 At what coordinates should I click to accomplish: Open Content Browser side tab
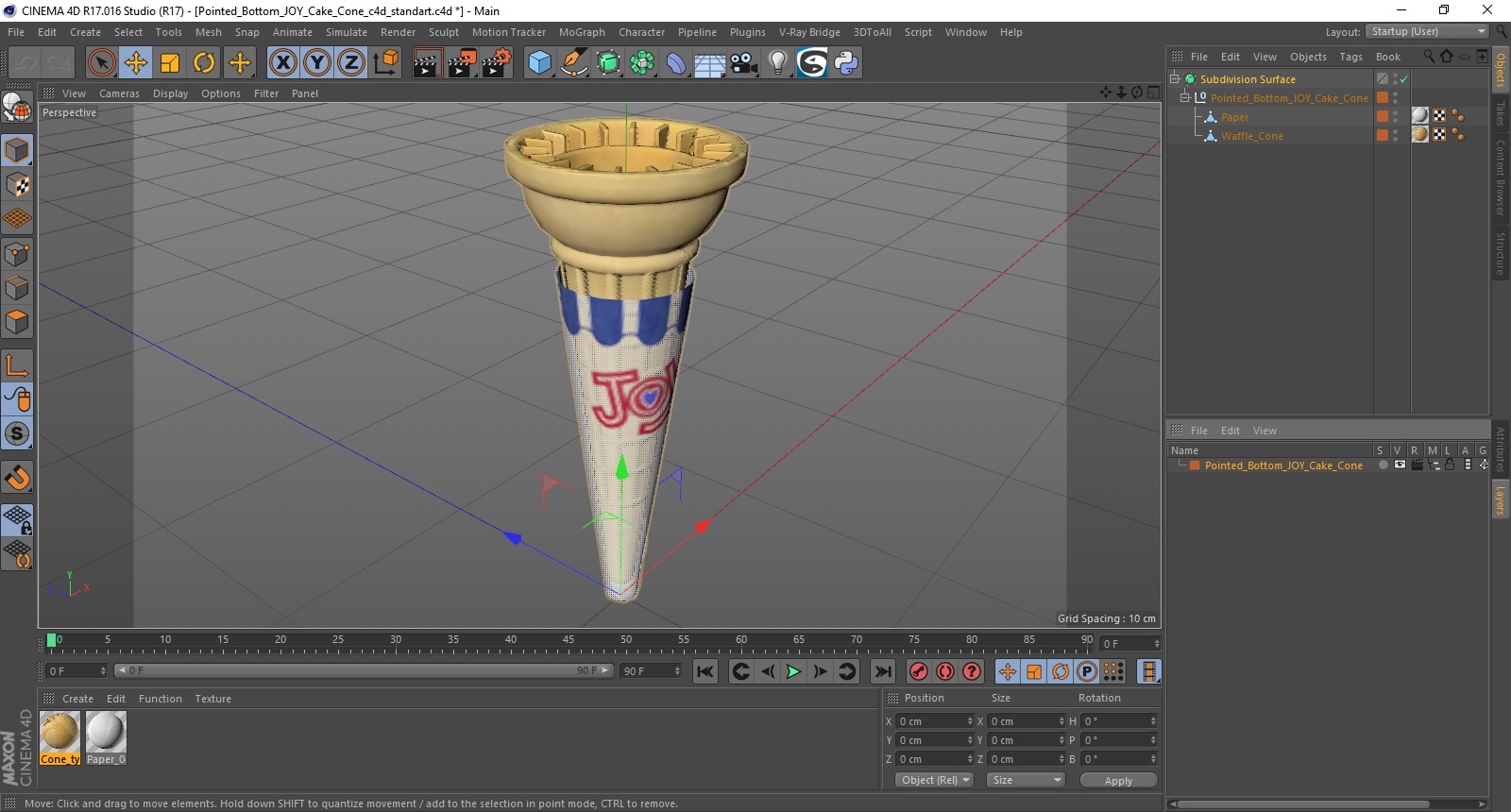tap(1500, 178)
